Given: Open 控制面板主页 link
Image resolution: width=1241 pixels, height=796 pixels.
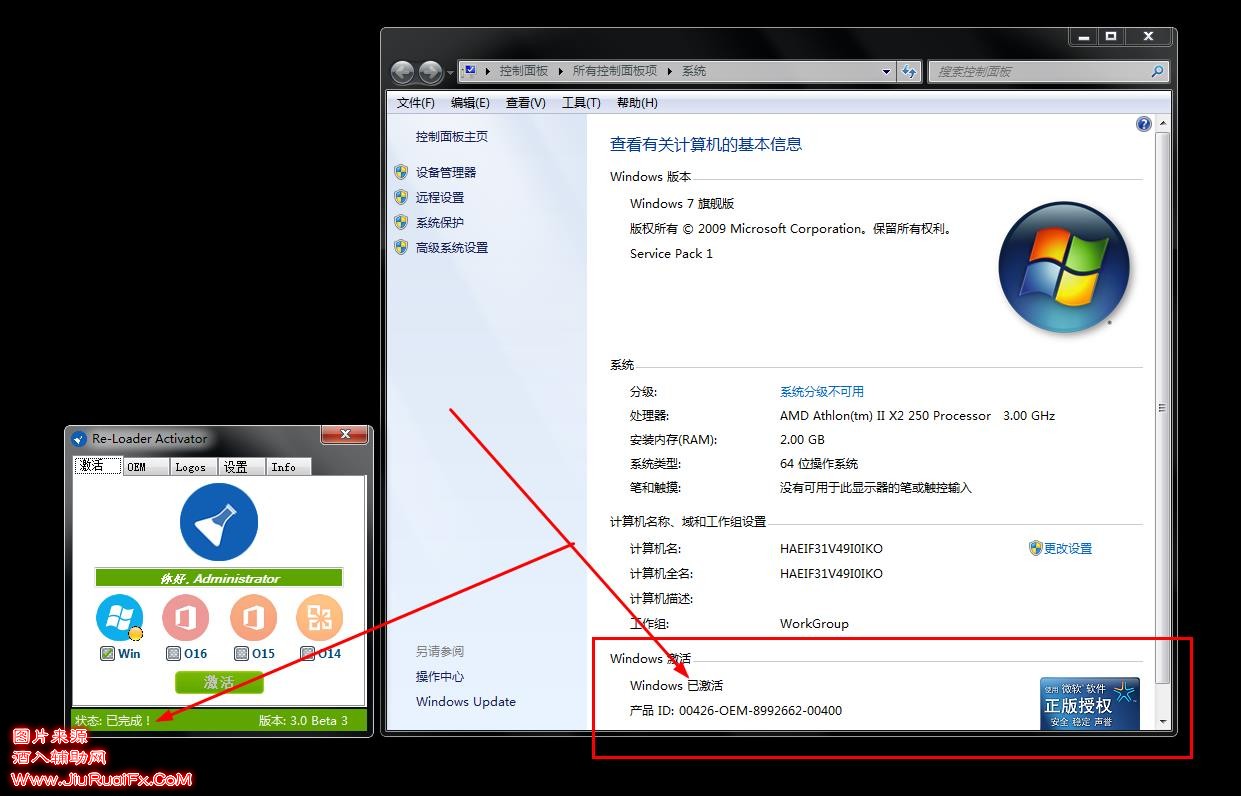Looking at the screenshot, I should coord(452,136).
